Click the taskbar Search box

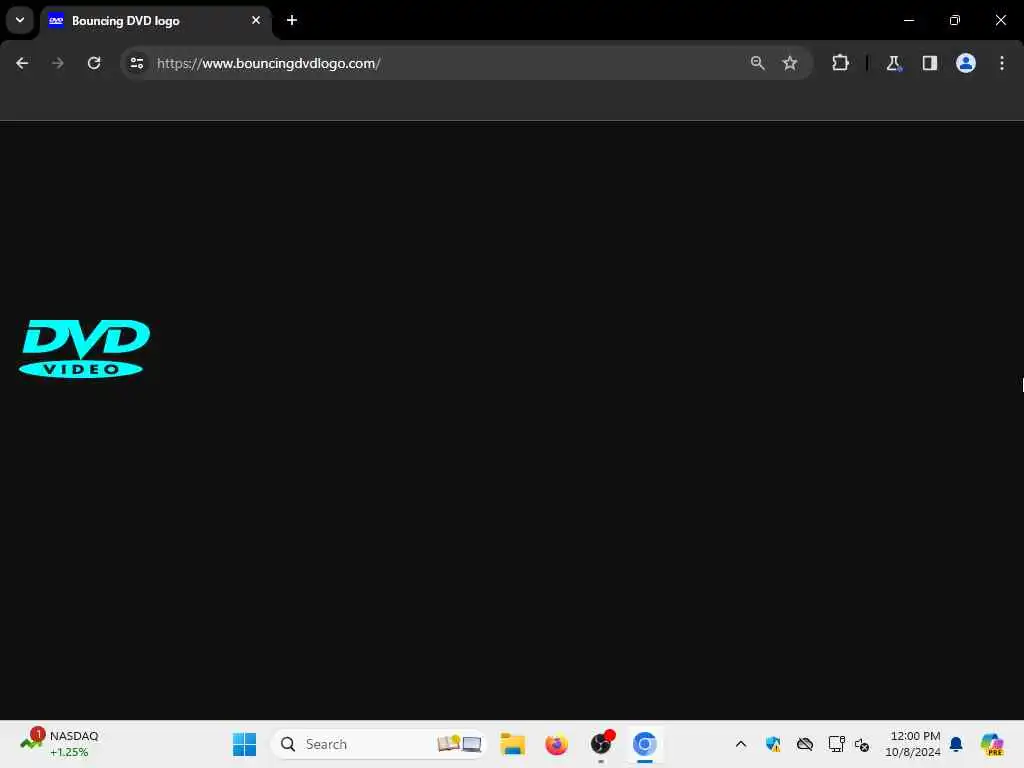click(x=379, y=744)
